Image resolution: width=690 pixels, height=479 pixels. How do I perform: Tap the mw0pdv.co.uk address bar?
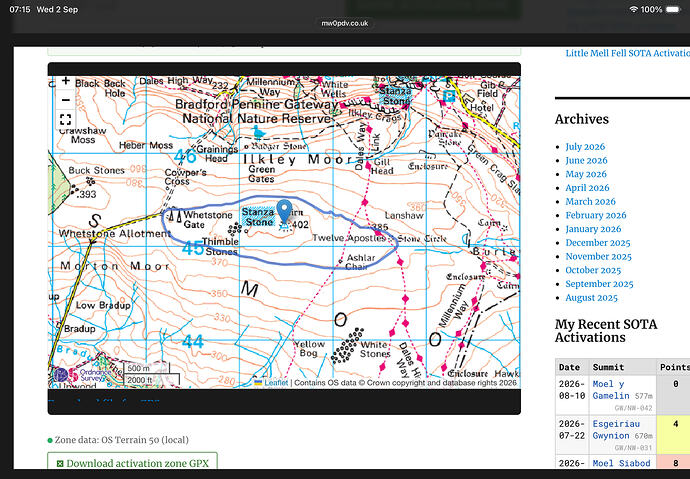(345, 23)
